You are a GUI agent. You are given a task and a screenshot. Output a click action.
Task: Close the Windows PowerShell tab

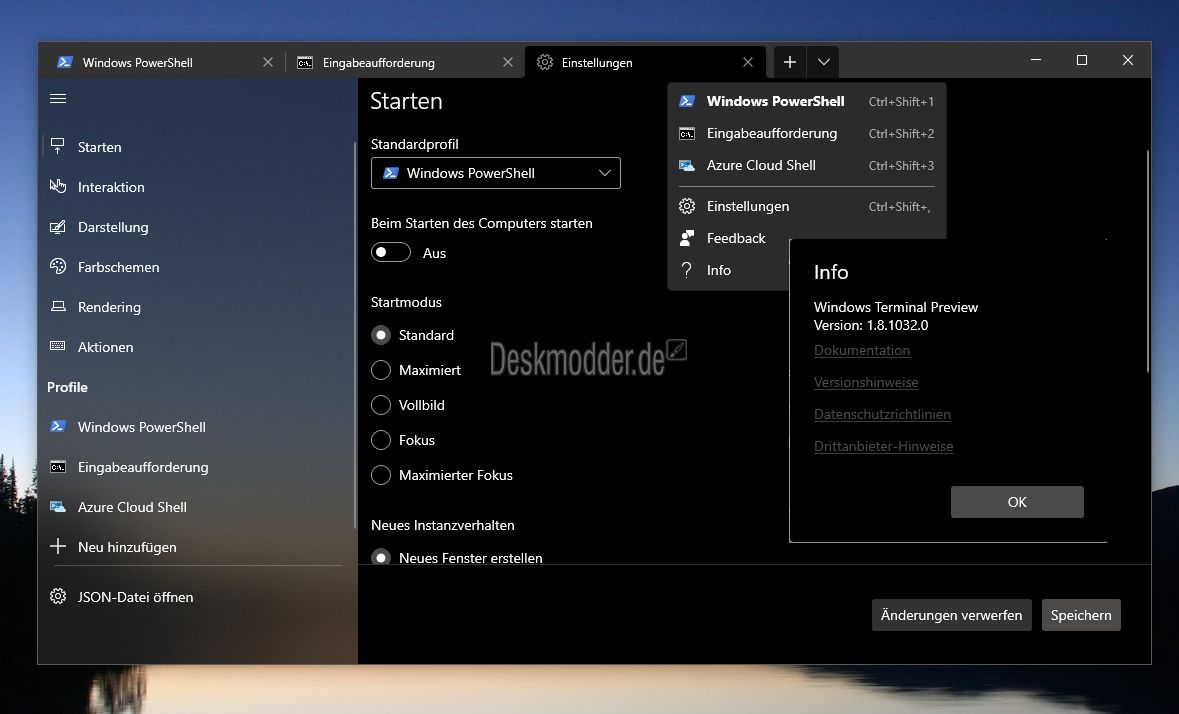[268, 62]
